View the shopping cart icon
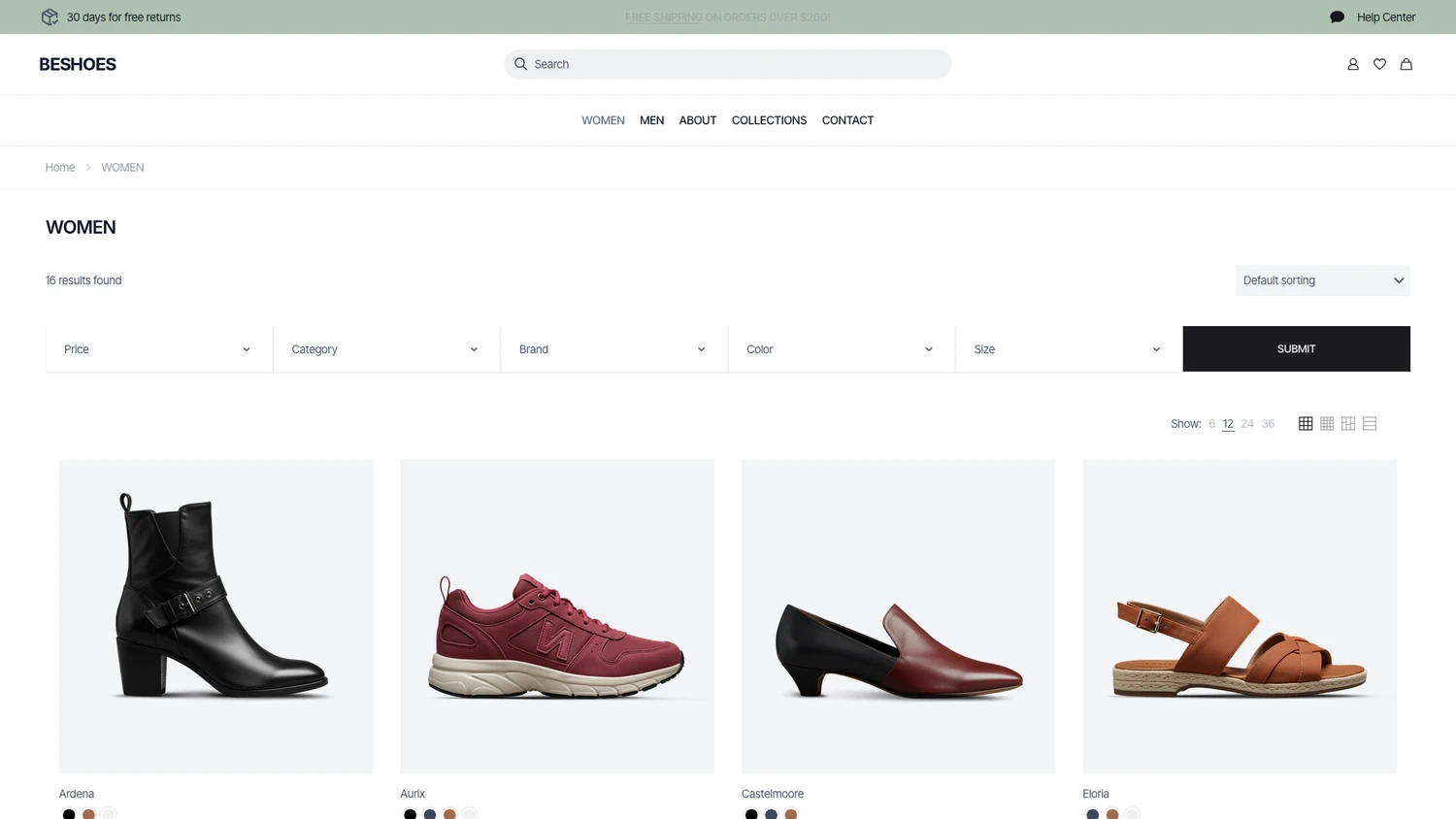This screenshot has width=1456, height=819. point(1406,64)
